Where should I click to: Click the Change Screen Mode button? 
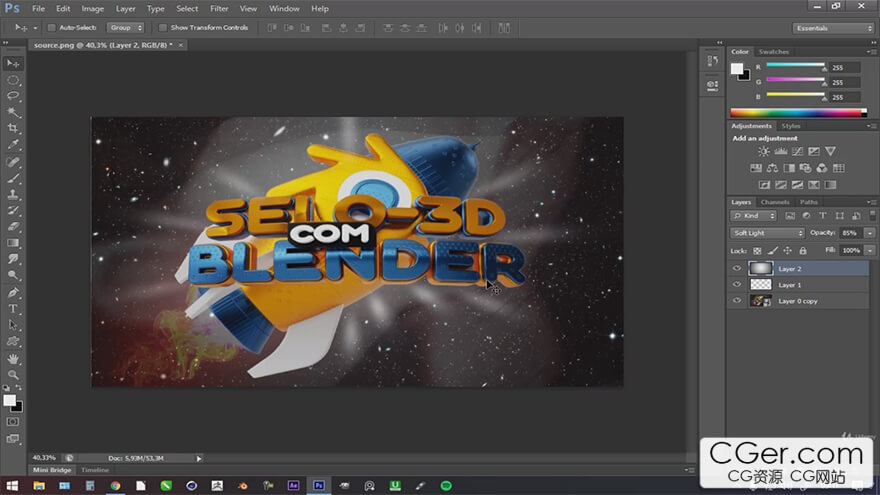(13, 439)
